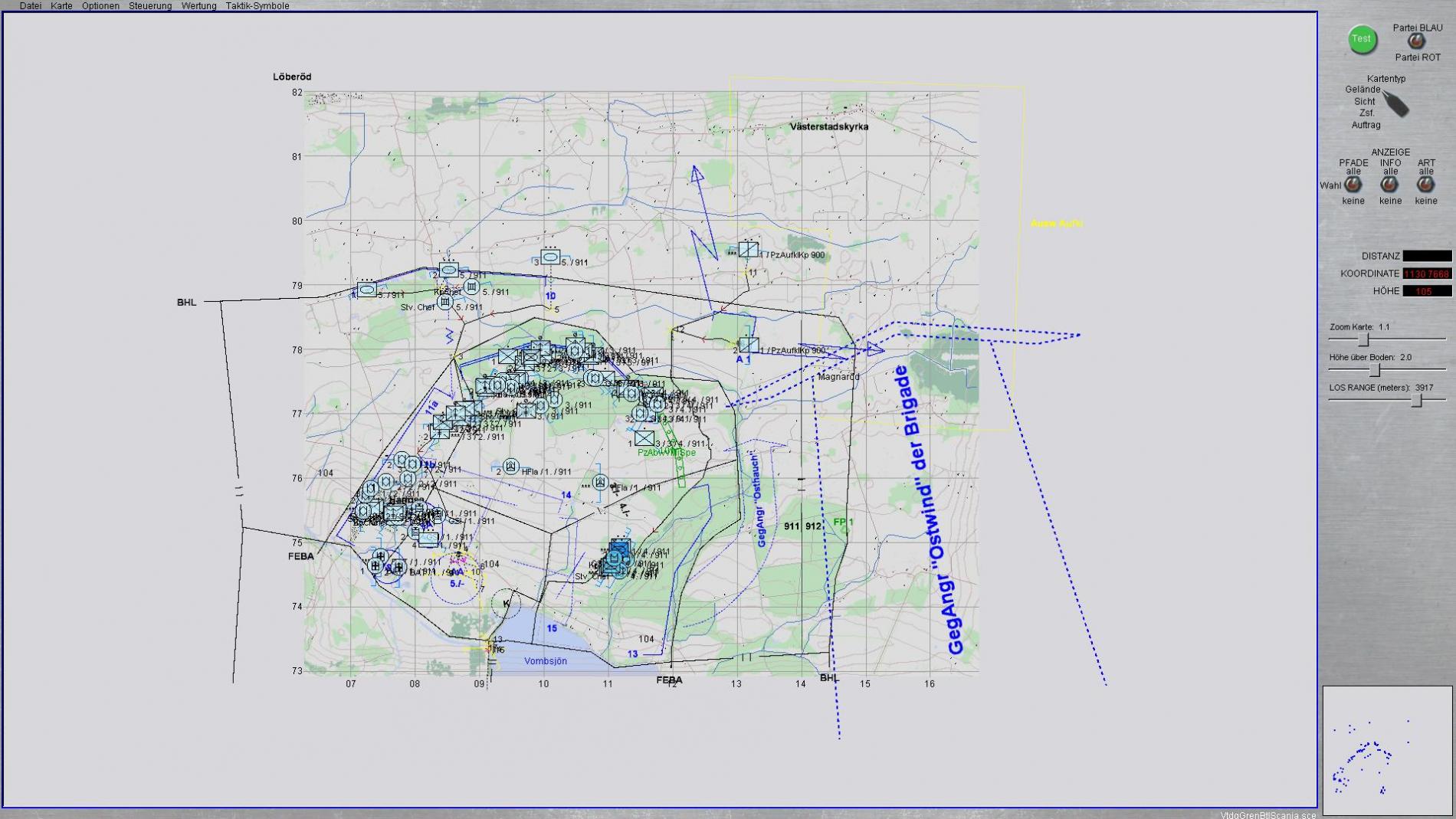Toggle the INFO display switch
Viewport: 1456px width, 819px height.
click(1389, 185)
